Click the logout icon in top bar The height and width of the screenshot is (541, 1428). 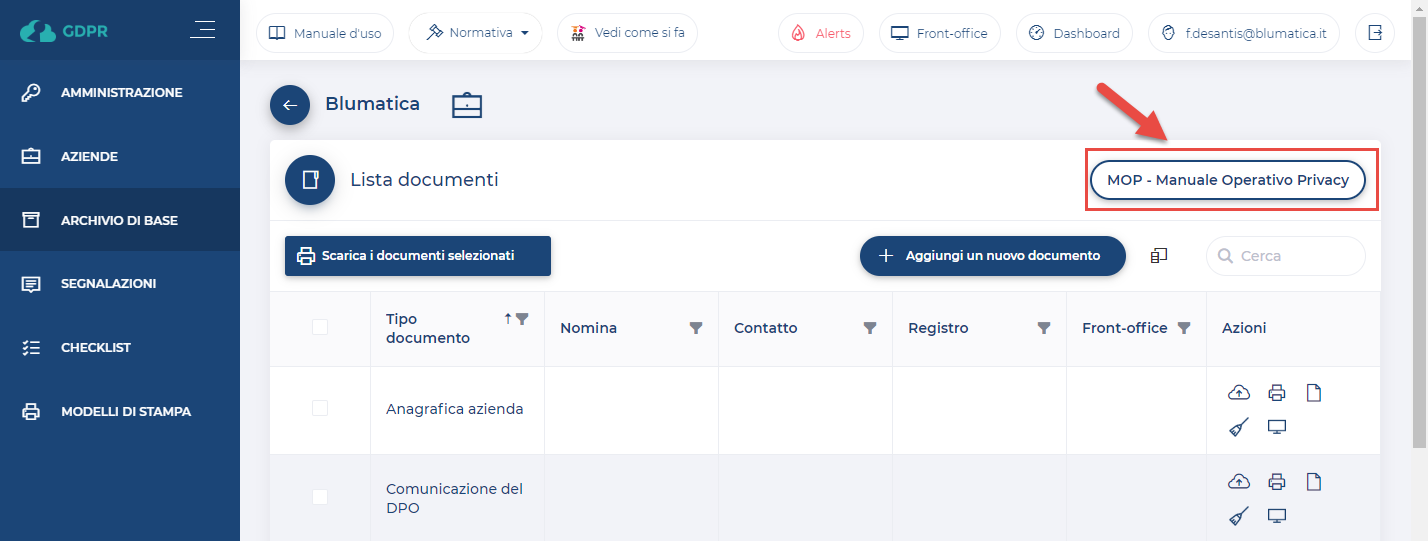(x=1375, y=33)
